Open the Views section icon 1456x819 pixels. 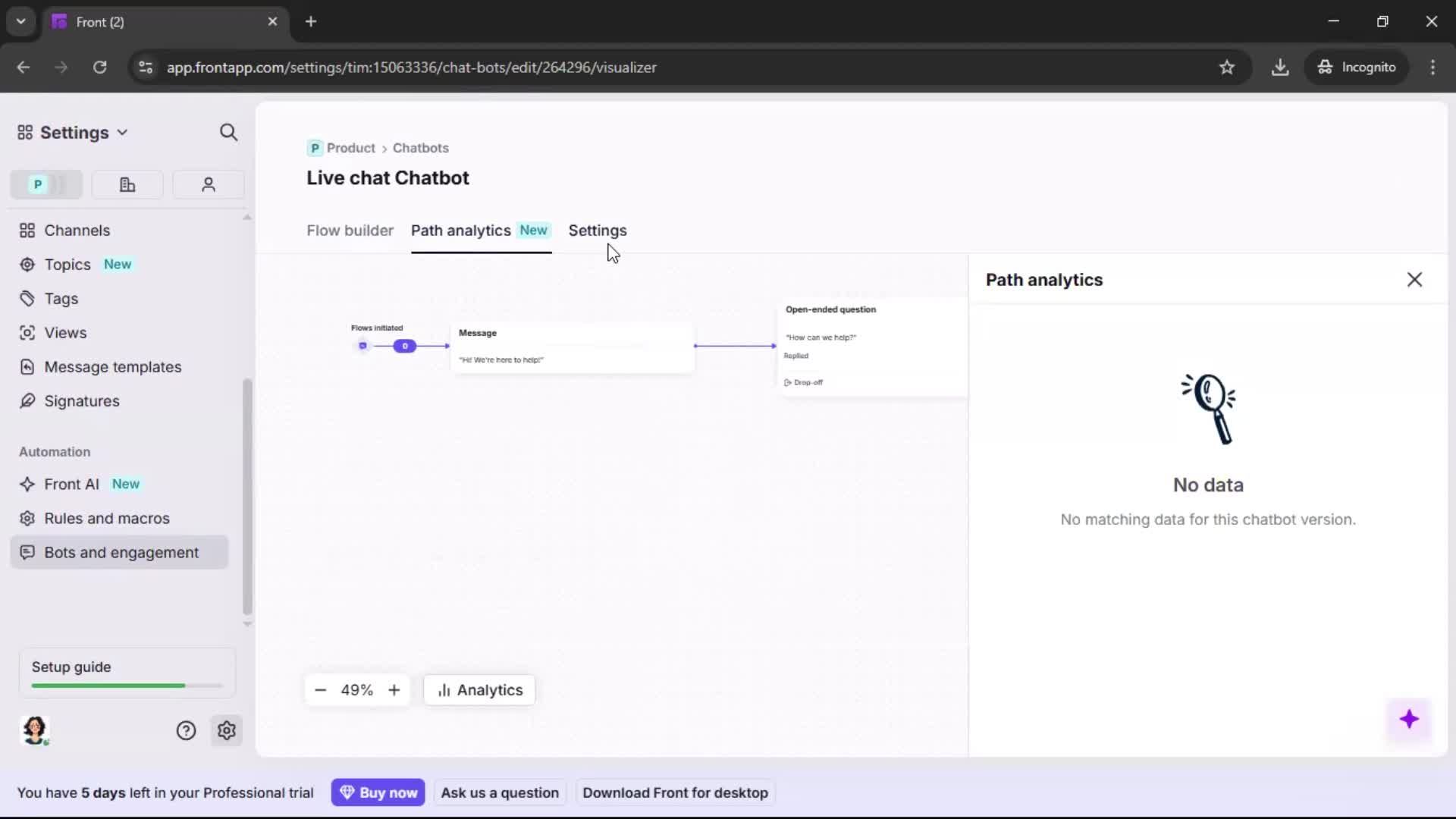click(x=27, y=332)
